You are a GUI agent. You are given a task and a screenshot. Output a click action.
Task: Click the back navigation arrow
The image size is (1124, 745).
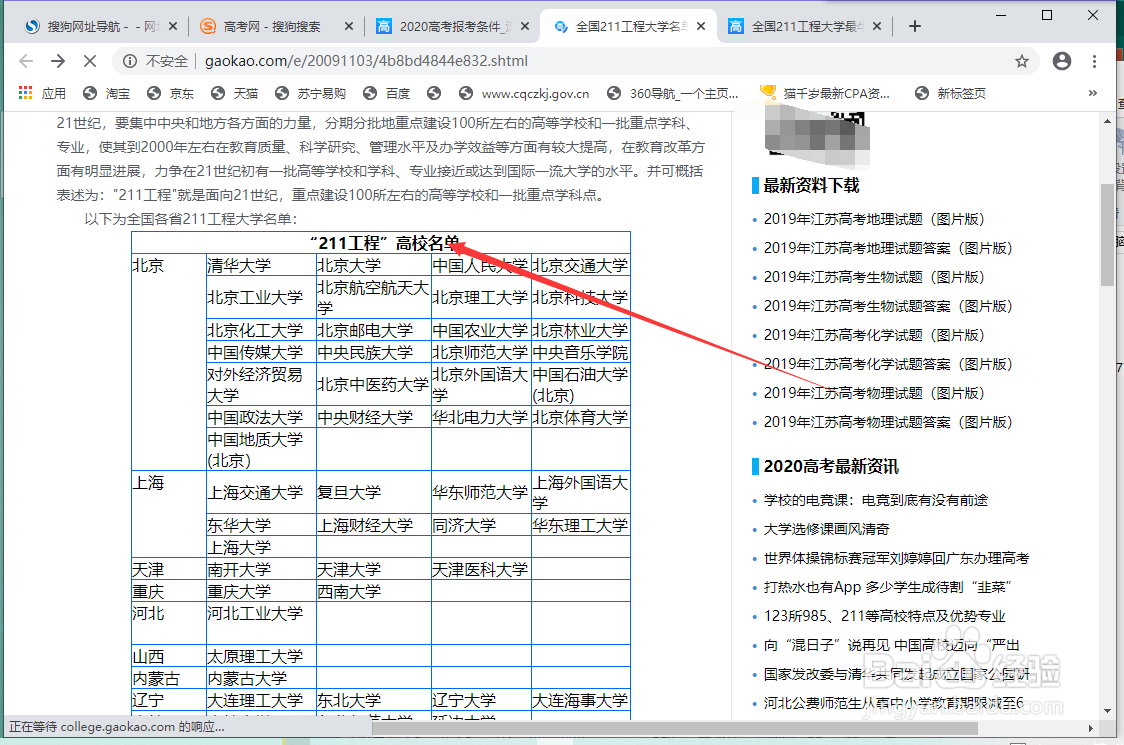pos(26,61)
